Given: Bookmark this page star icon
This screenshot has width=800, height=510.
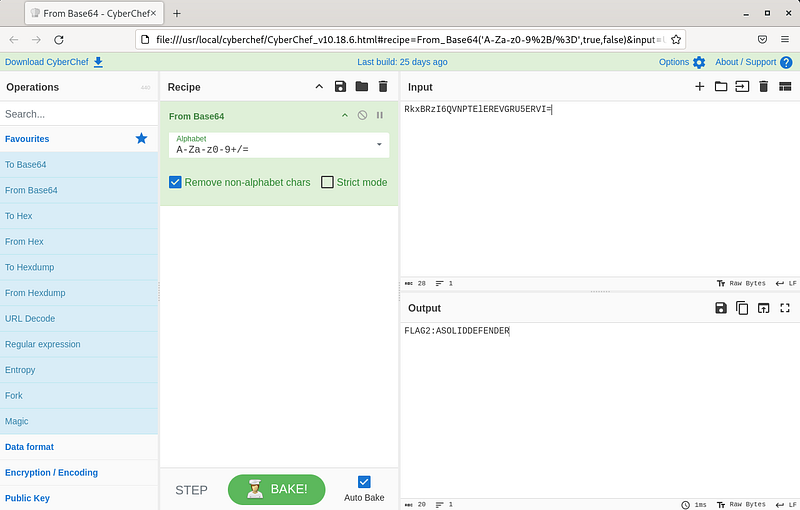Looking at the screenshot, I should tap(676, 39).
